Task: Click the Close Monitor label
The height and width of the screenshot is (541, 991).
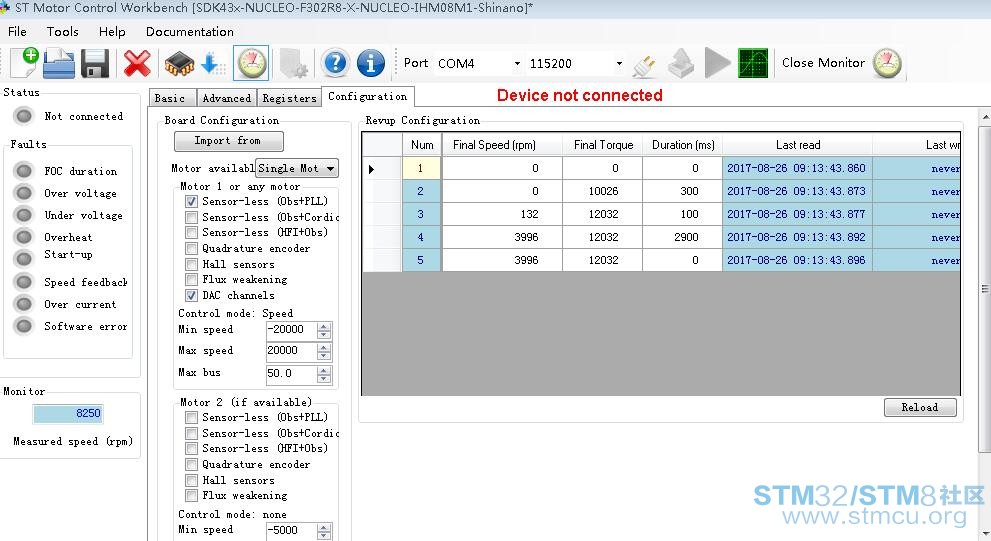Action: pos(823,63)
